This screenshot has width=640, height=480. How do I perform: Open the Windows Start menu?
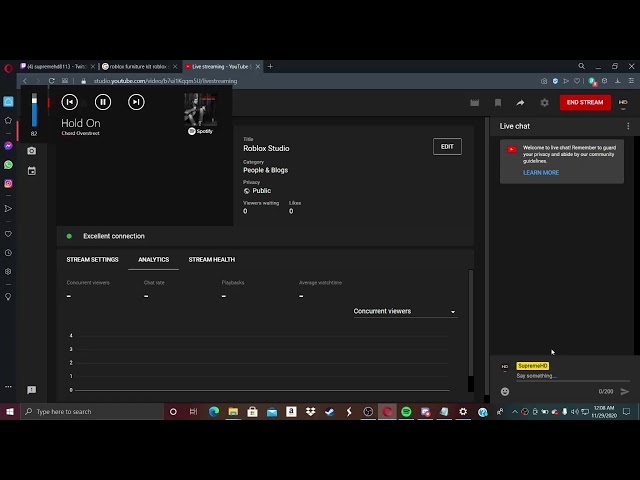point(9,411)
